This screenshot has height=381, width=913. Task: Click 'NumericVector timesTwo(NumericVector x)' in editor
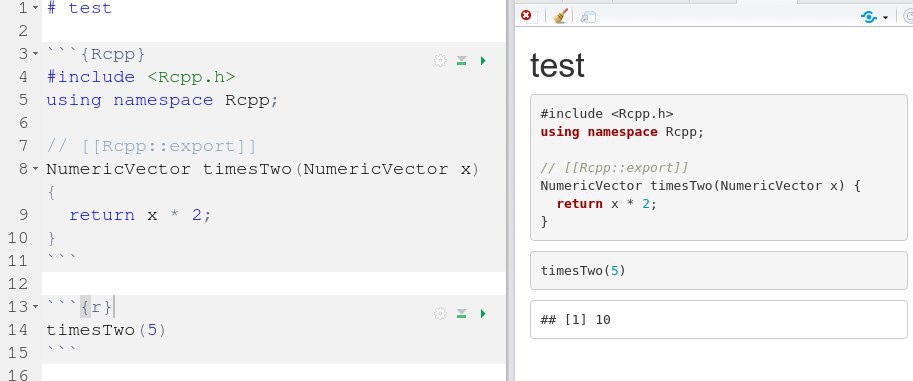pyautogui.click(x=263, y=169)
